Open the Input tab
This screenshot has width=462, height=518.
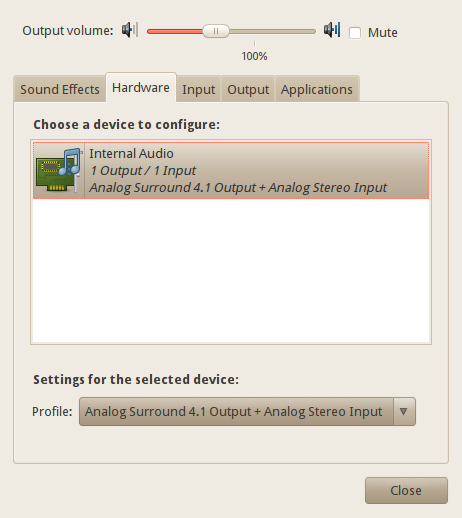tap(198, 89)
